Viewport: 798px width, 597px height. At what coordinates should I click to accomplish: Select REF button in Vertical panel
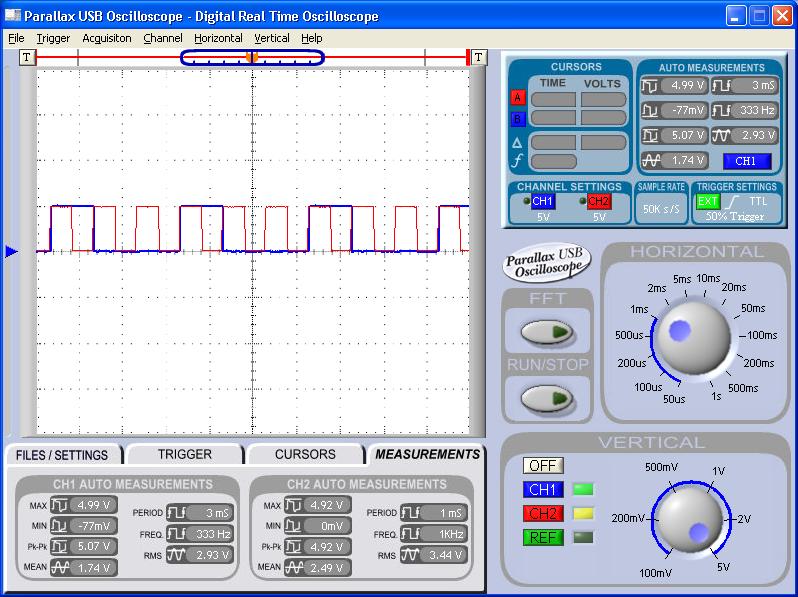543,537
